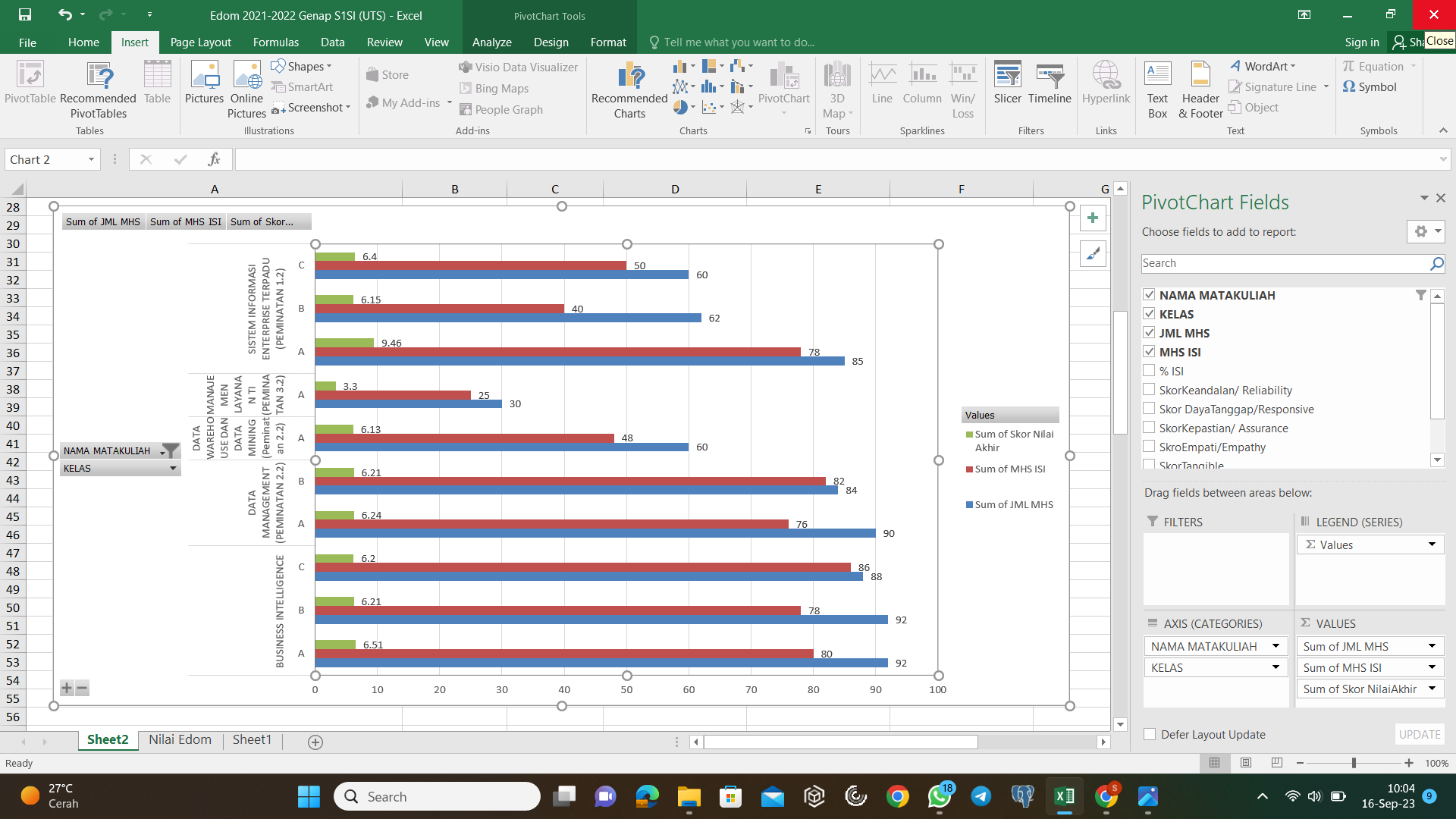Open Chart Styles brush button
Screen dimensions: 1456x819
coord(1093,254)
